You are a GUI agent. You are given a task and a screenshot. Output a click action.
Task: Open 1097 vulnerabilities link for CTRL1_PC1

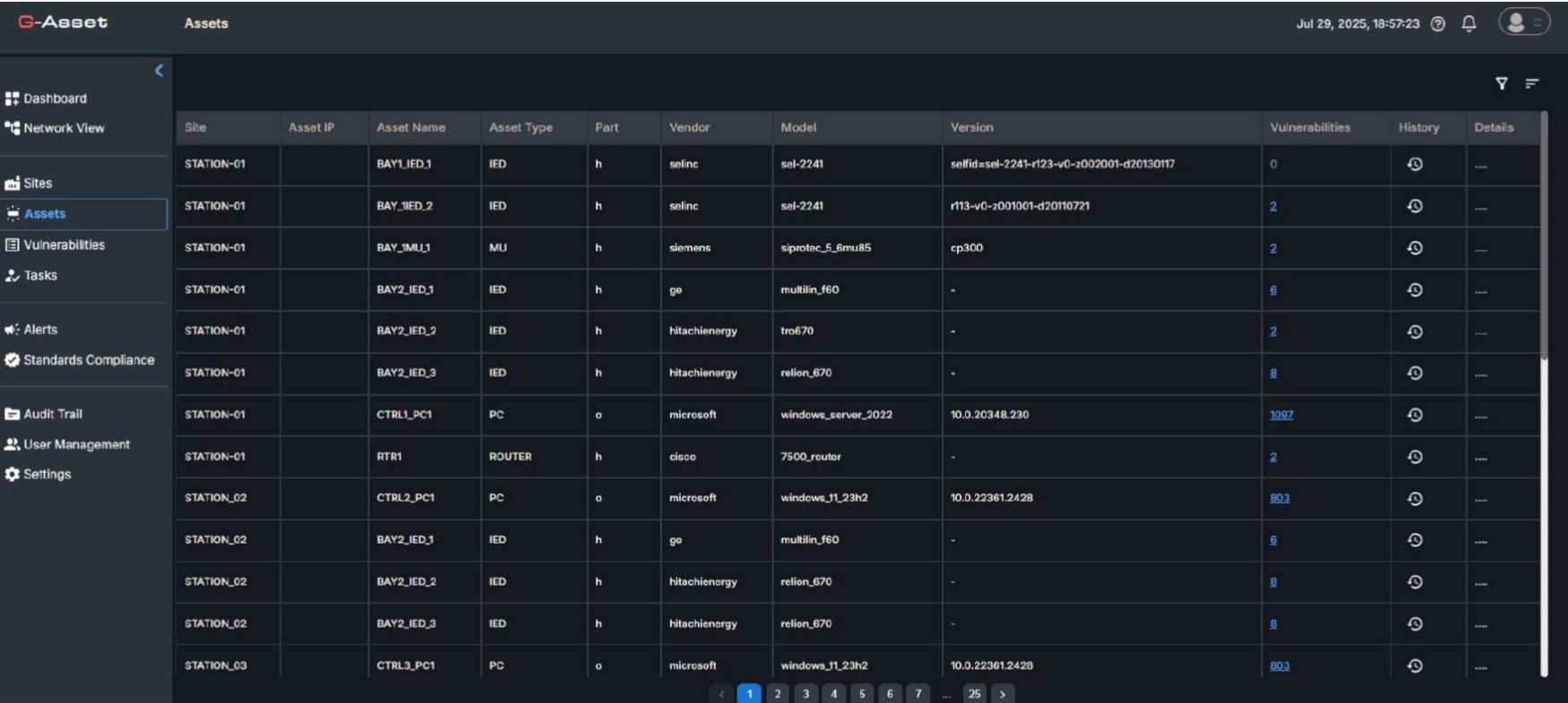[x=1281, y=416]
